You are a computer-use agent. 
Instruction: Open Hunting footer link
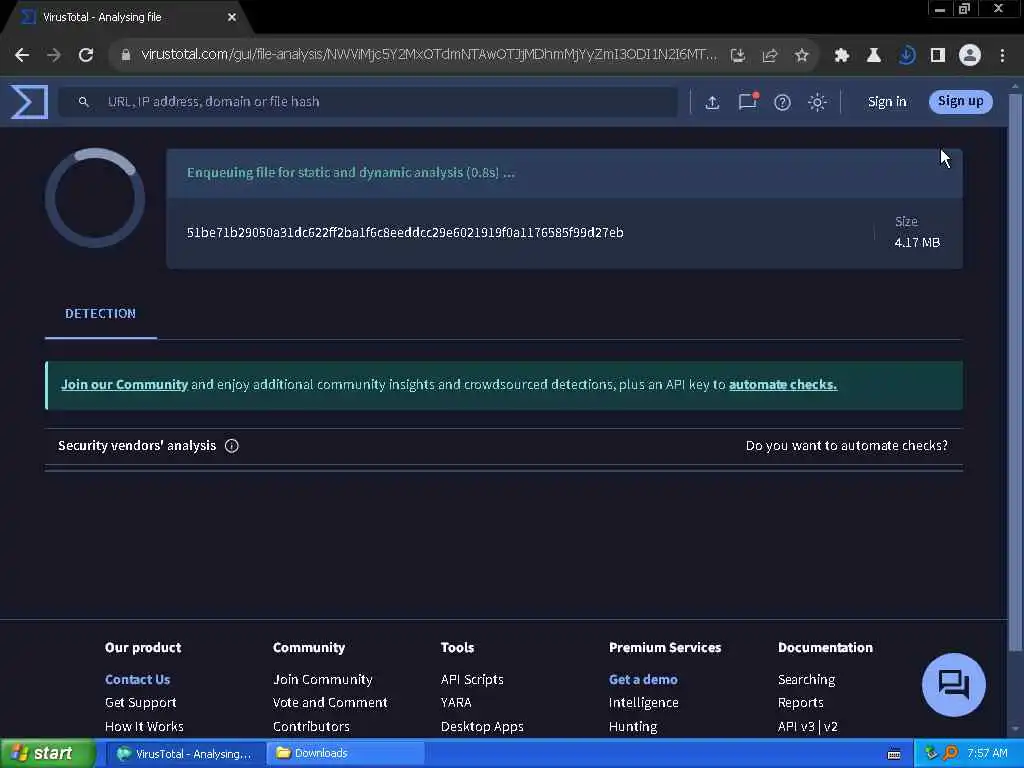[633, 726]
